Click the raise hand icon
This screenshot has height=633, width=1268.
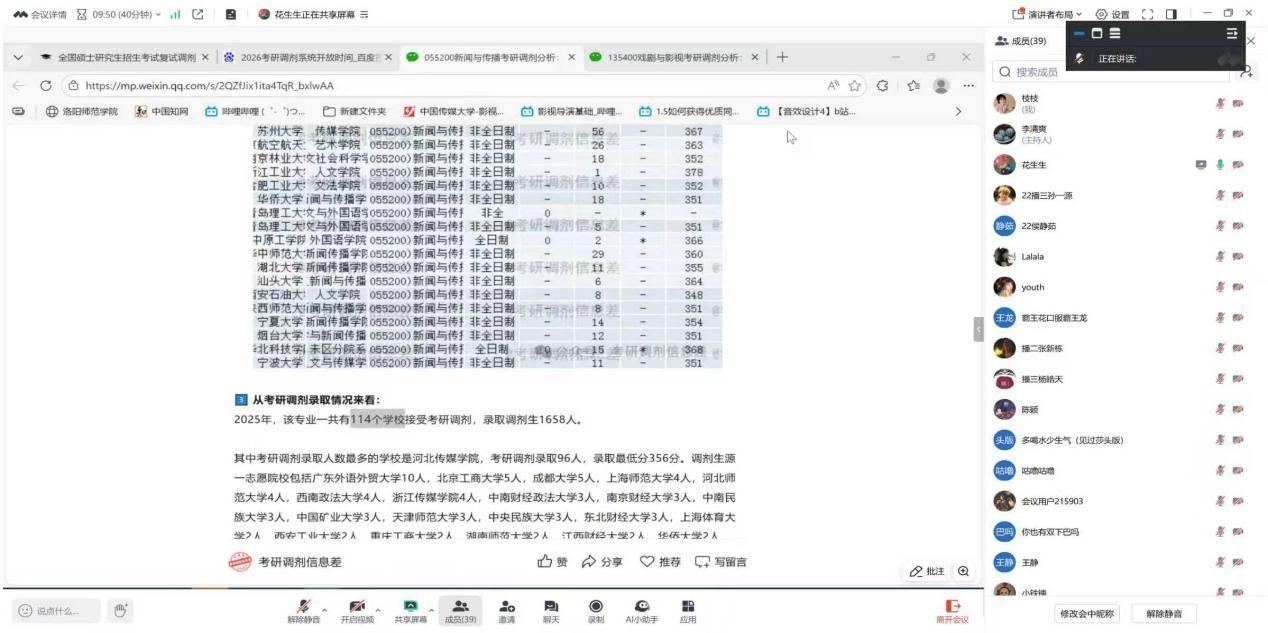120,610
